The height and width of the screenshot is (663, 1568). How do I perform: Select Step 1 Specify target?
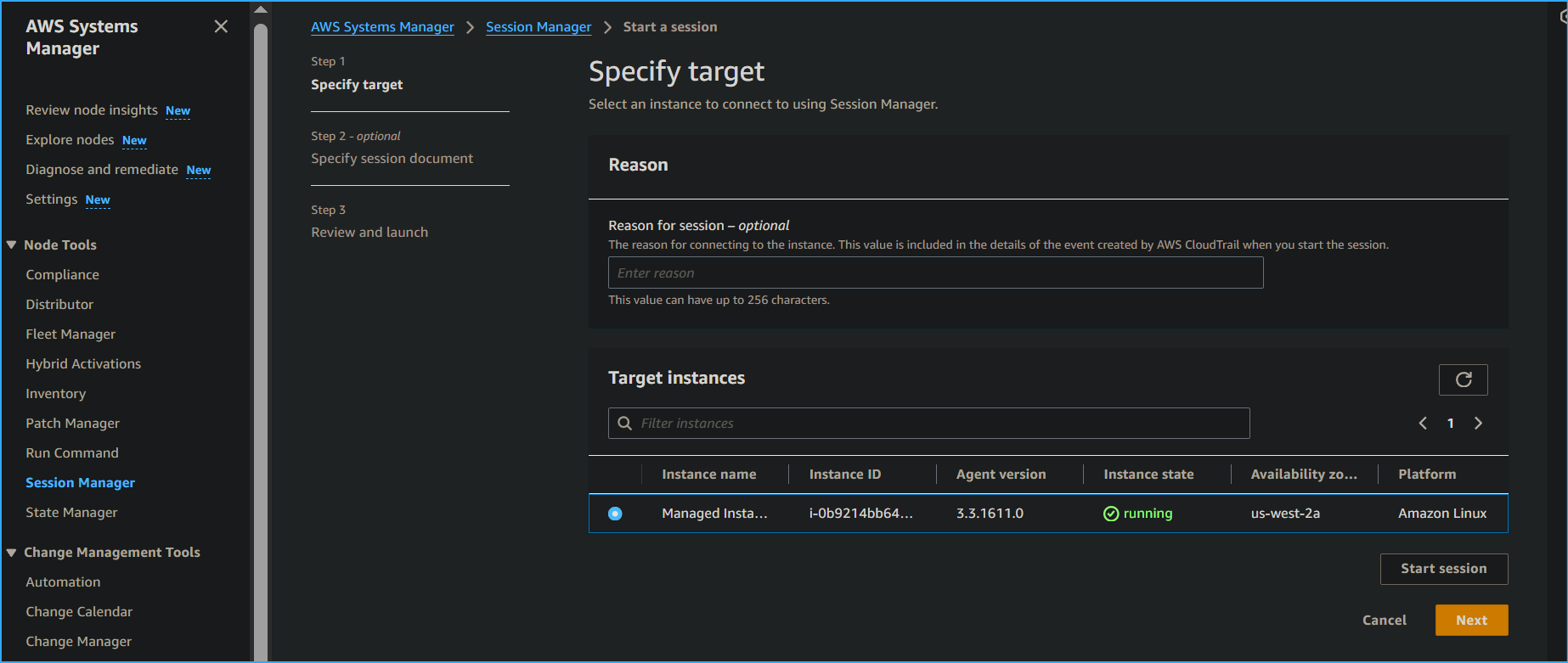click(x=357, y=85)
